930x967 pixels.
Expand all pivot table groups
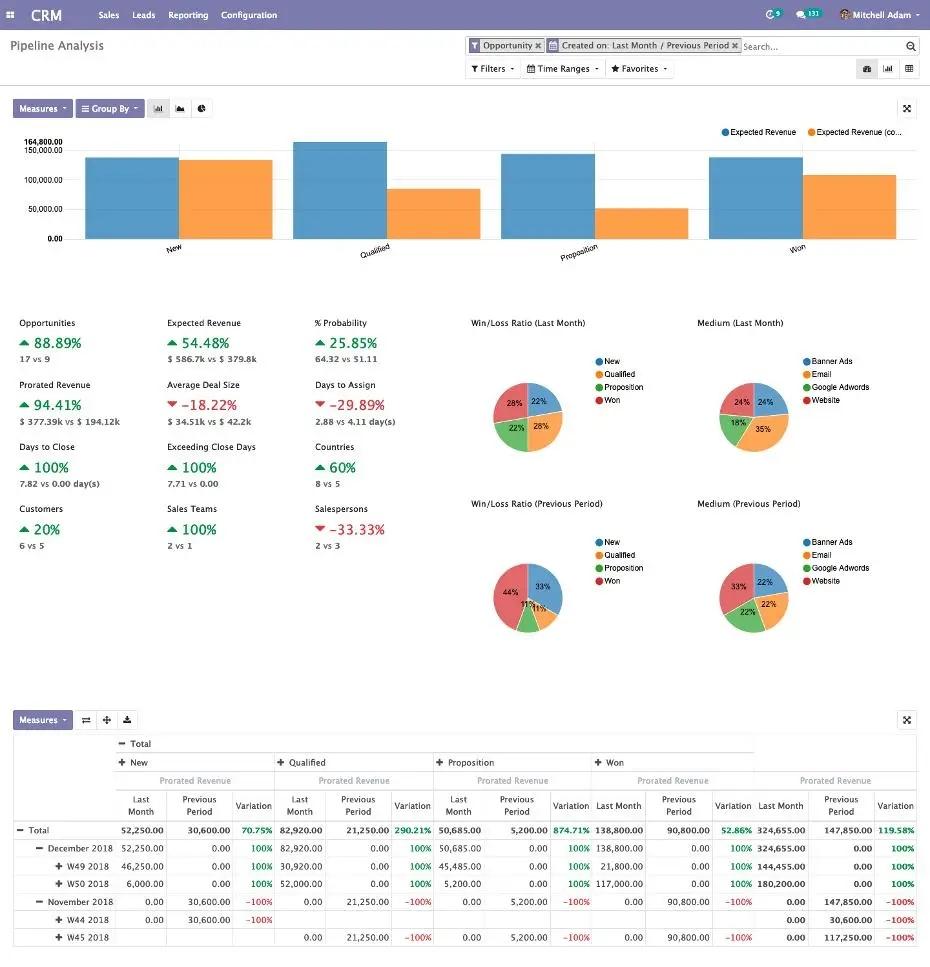(106, 720)
